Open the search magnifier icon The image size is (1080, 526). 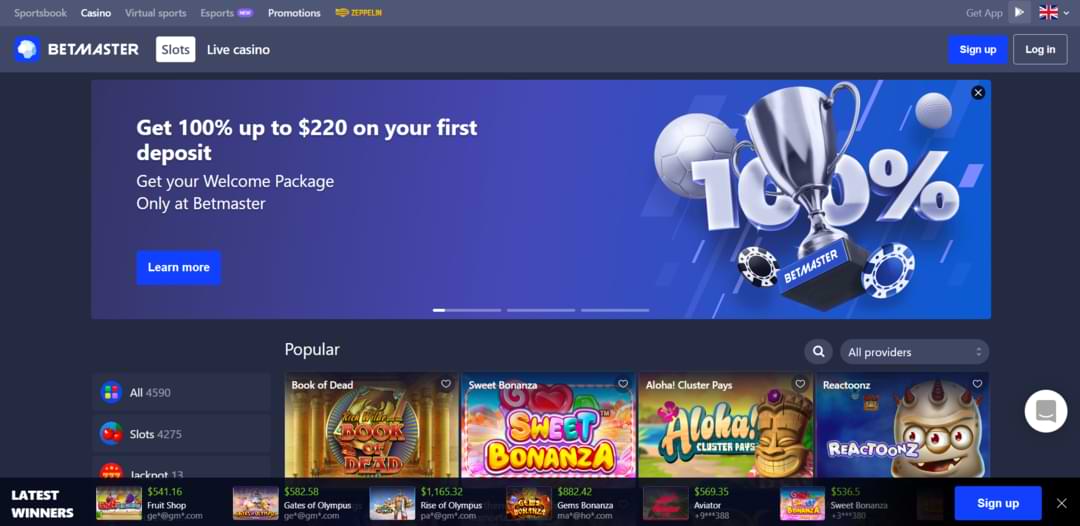tap(818, 352)
